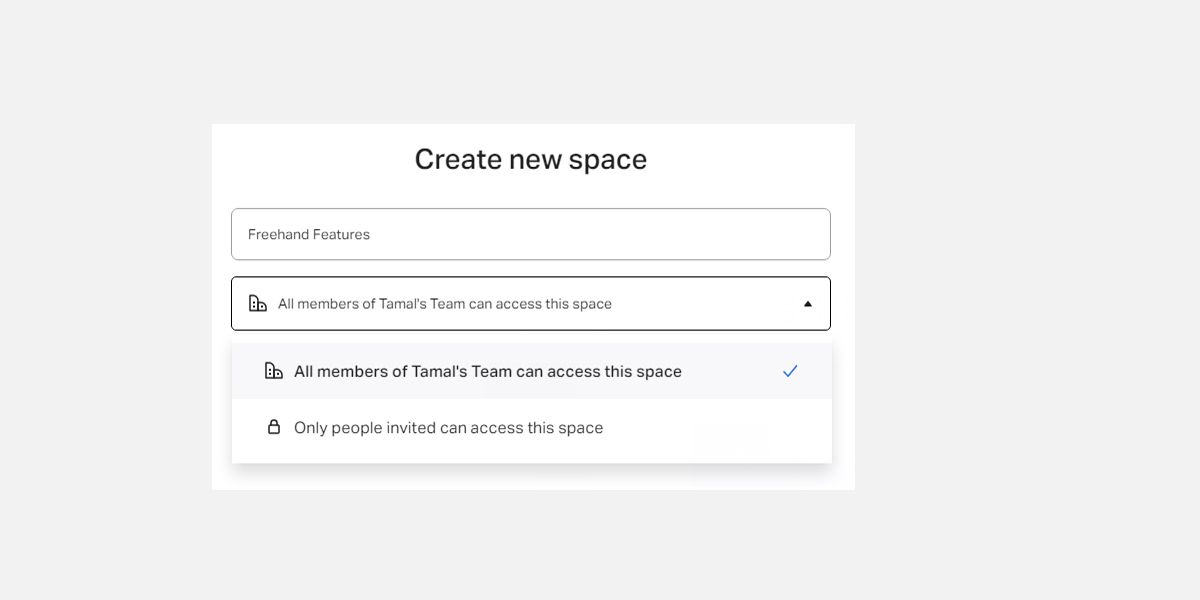Viewport: 1200px width, 600px height.
Task: Click the "Create new space" heading
Action: 530,160
